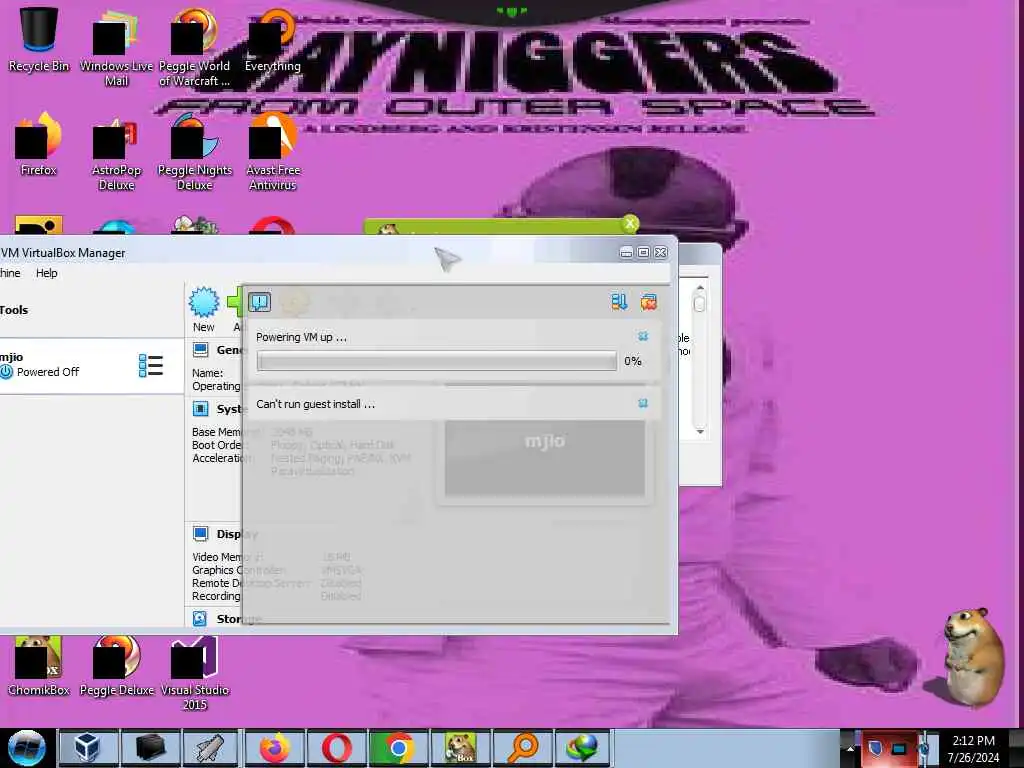The image size is (1024, 768).
Task: Close the green popup with its X button
Action: point(630,224)
